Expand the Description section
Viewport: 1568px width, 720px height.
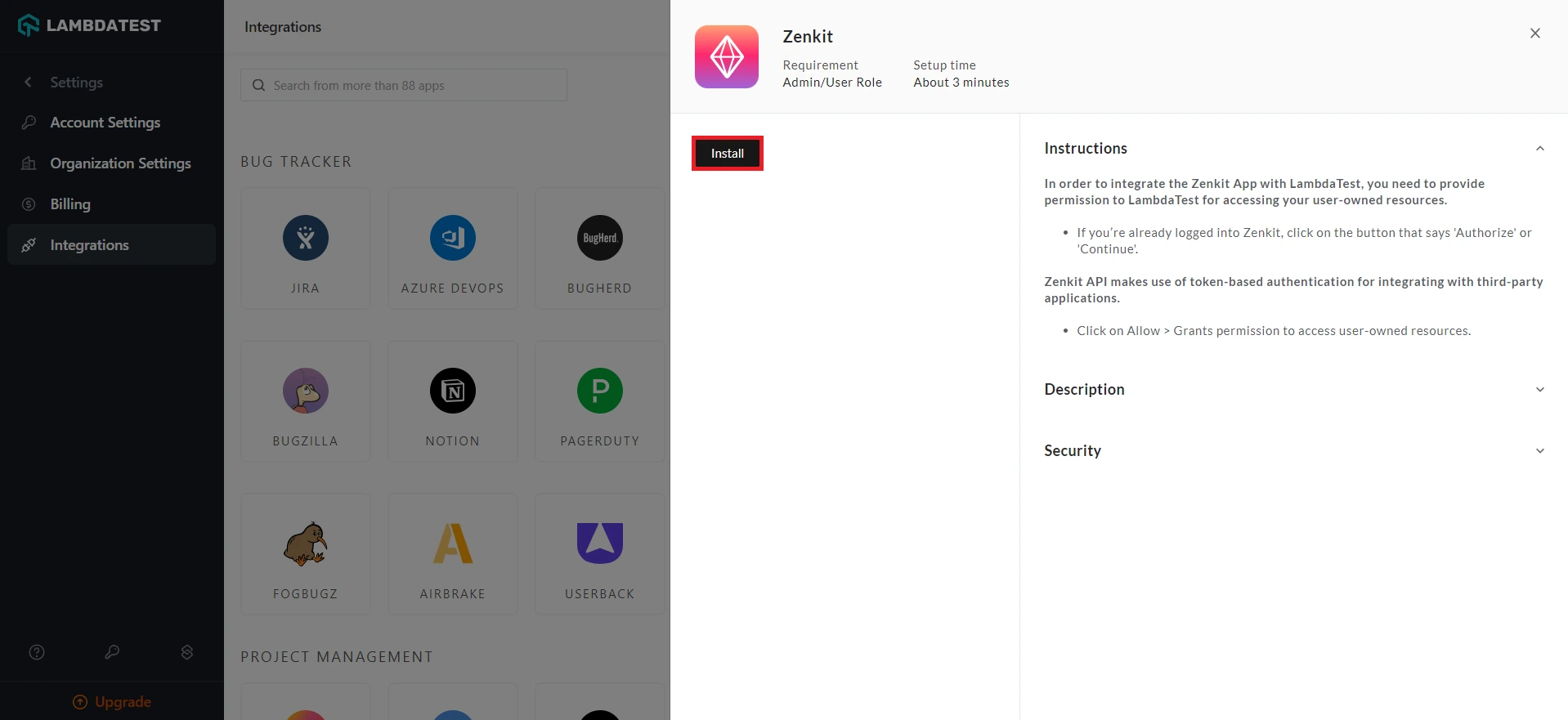click(1539, 390)
